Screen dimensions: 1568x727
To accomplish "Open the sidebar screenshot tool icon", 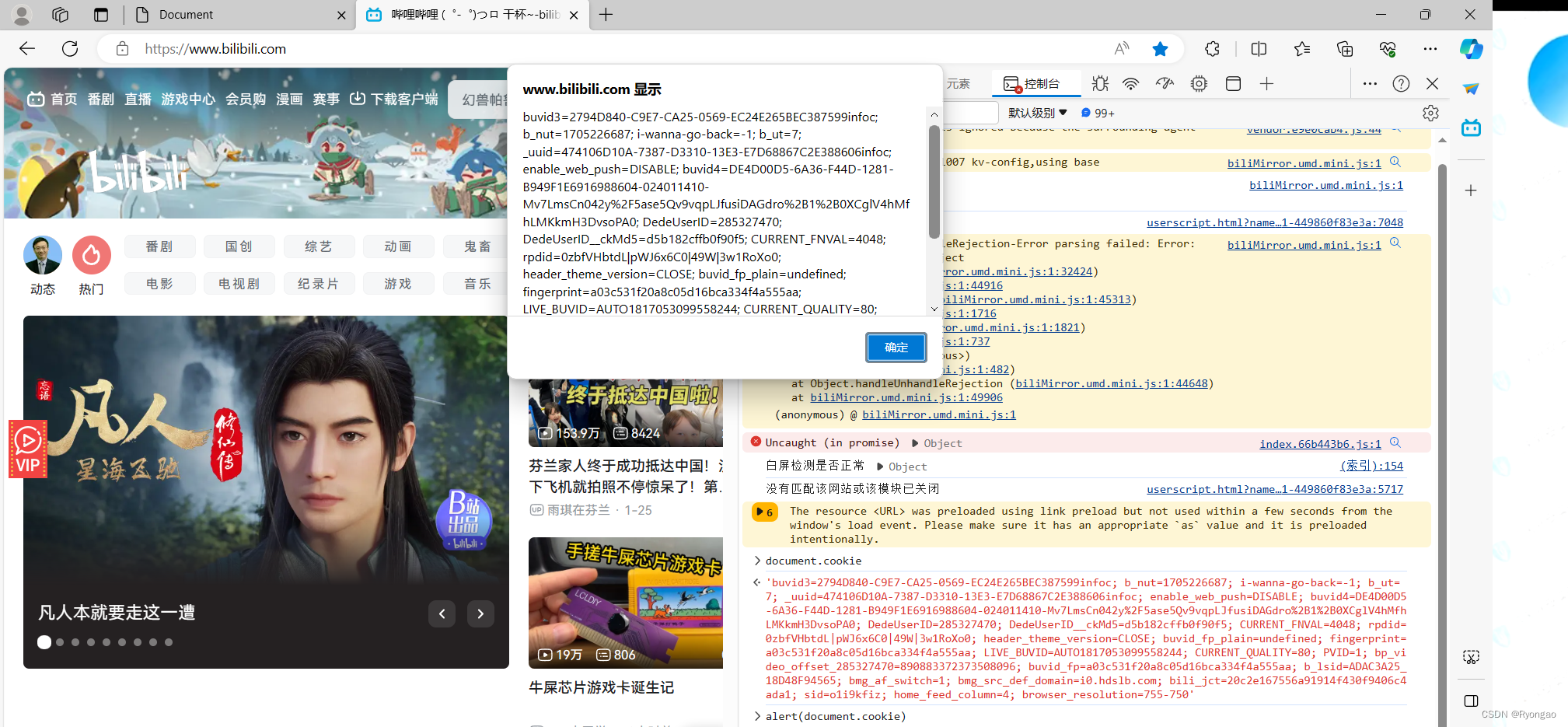I will pyautogui.click(x=1471, y=657).
